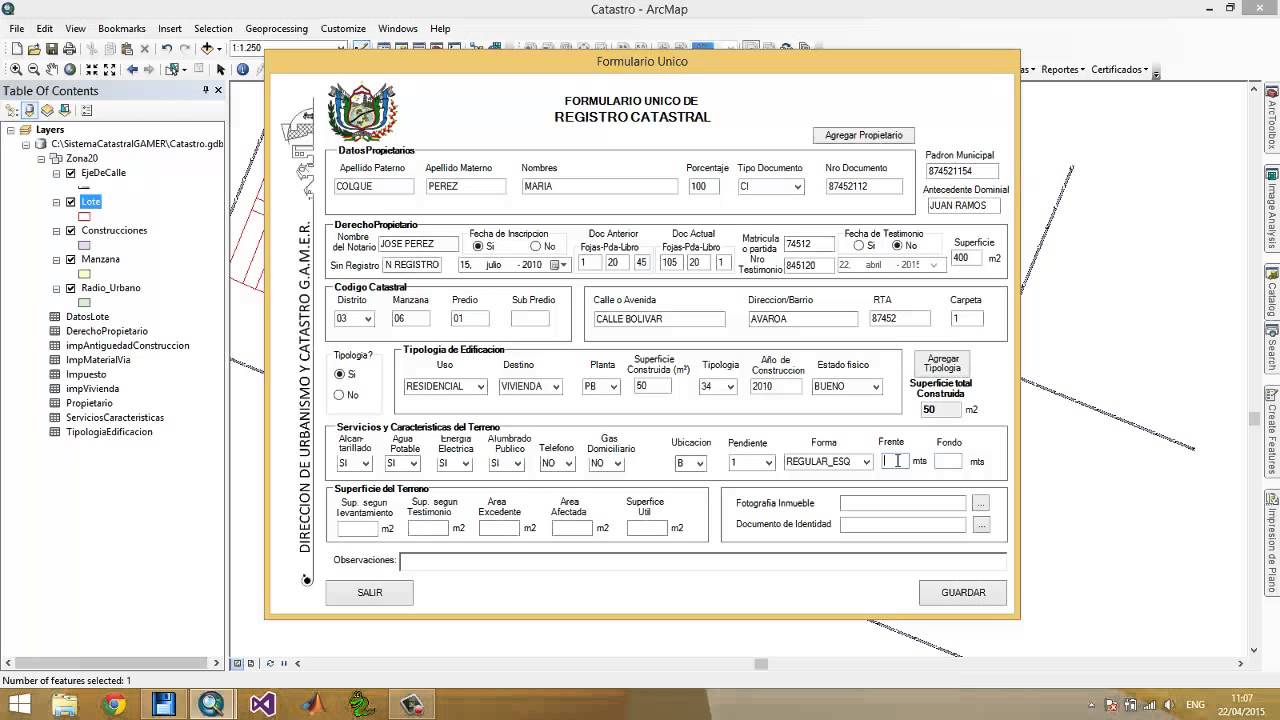Open the Uso dropdown showing RESIDENCIAL
The height and width of the screenshot is (720, 1280).
click(480, 387)
